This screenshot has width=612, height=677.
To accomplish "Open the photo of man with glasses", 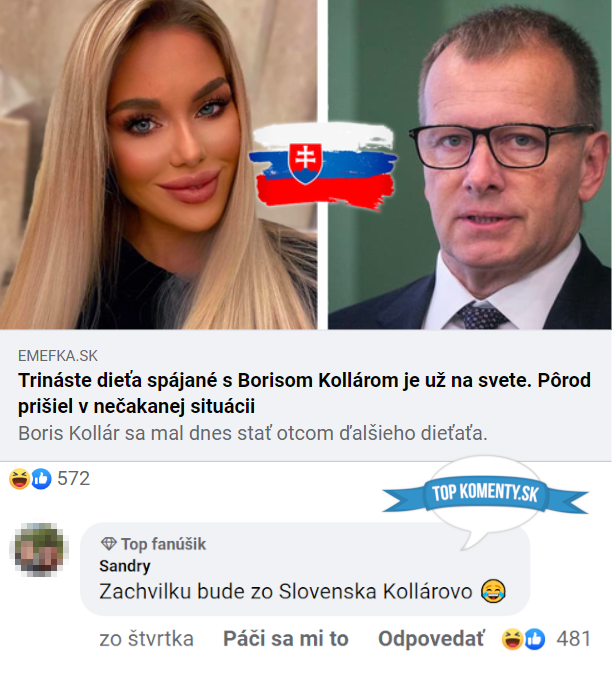I will tap(470, 165).
